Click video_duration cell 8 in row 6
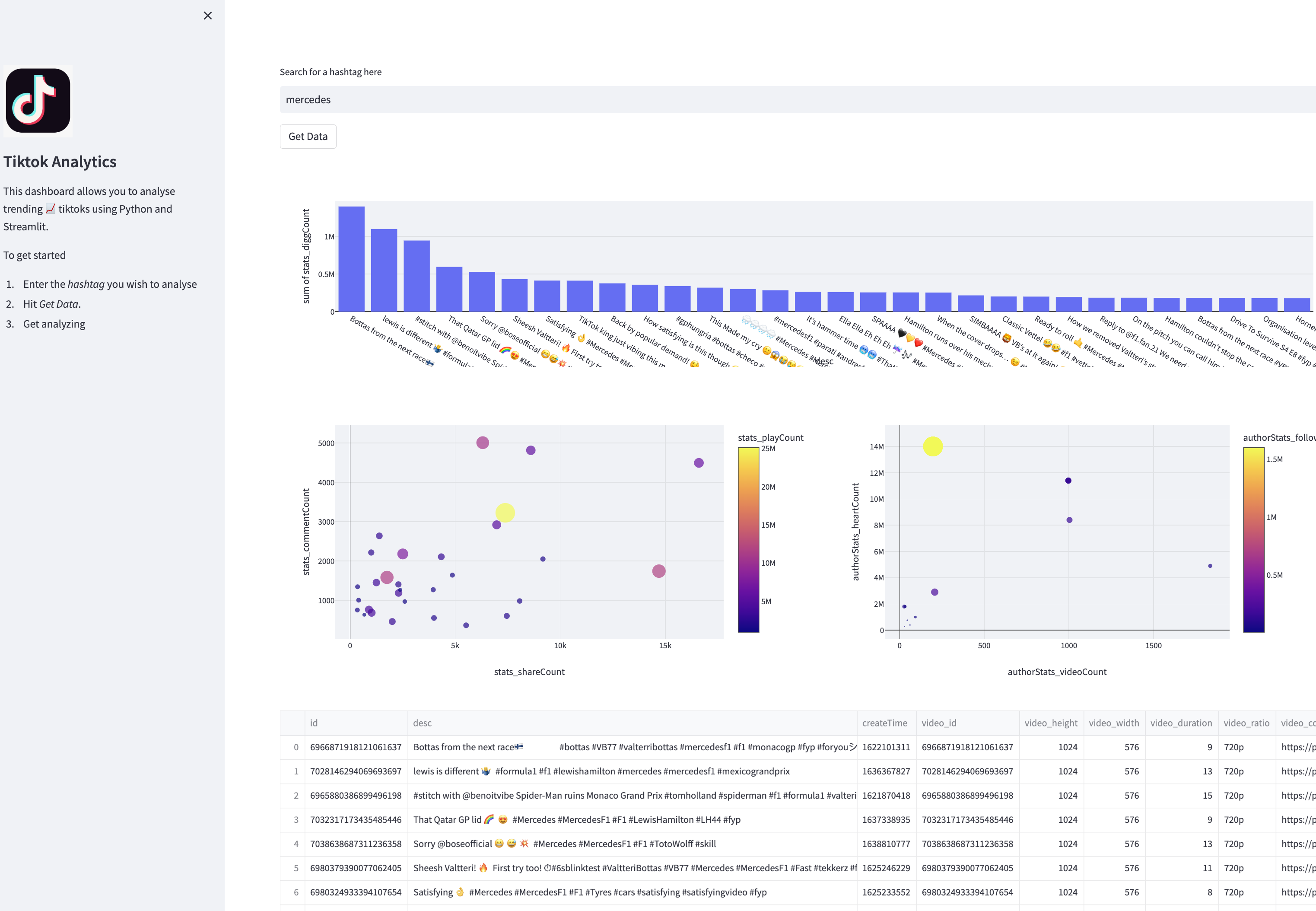This screenshot has height=911, width=1316. tap(1181, 892)
